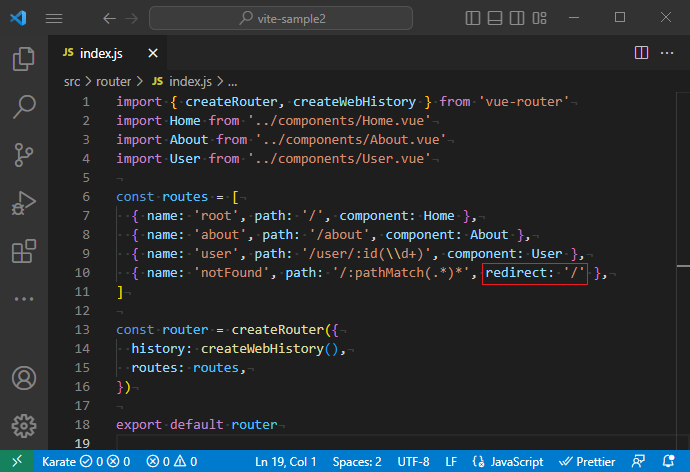
Task: Open the Customize Layout menu
Action: pos(539,18)
